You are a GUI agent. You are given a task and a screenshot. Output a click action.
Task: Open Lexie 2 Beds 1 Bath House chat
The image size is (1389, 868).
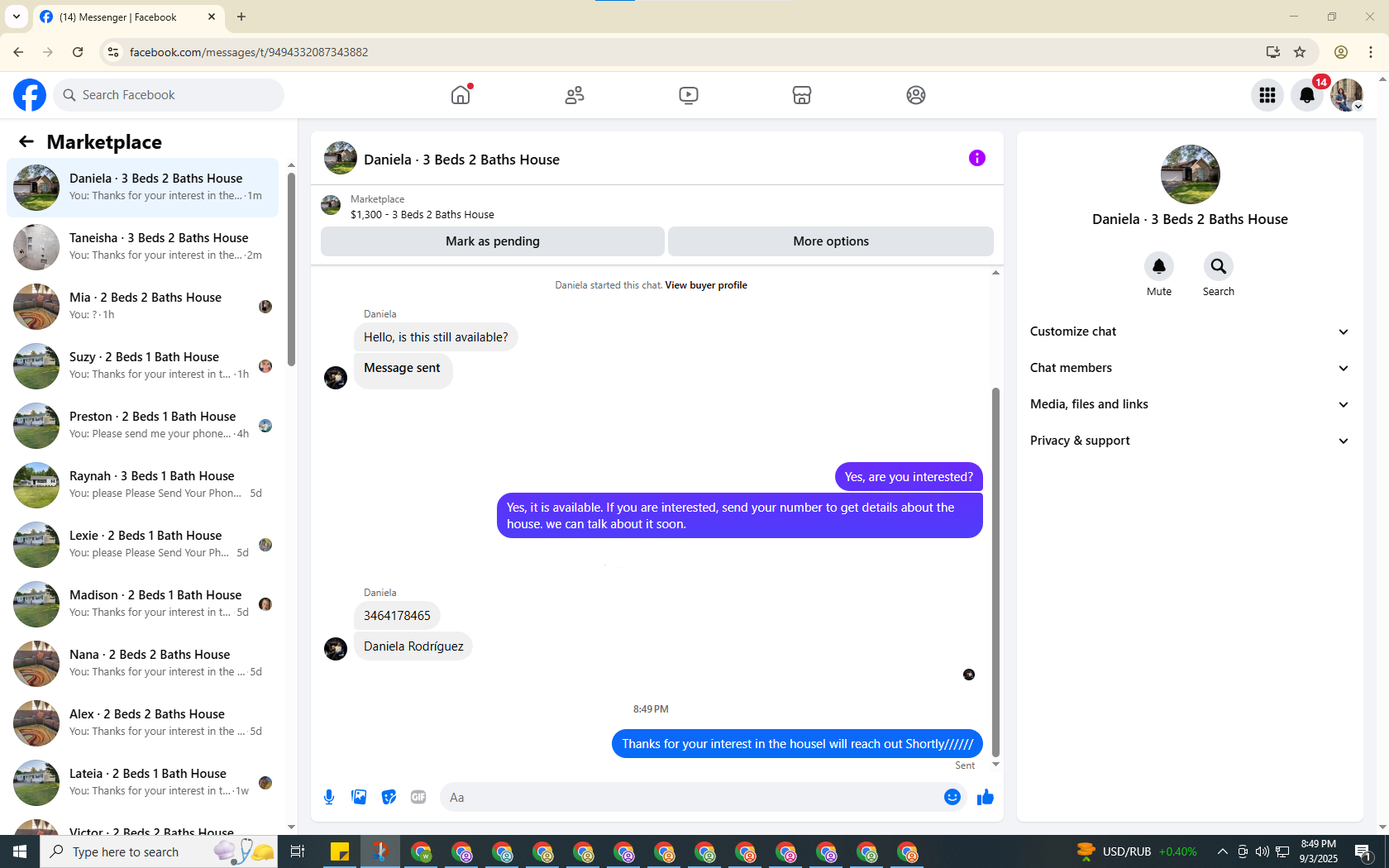tap(142, 545)
